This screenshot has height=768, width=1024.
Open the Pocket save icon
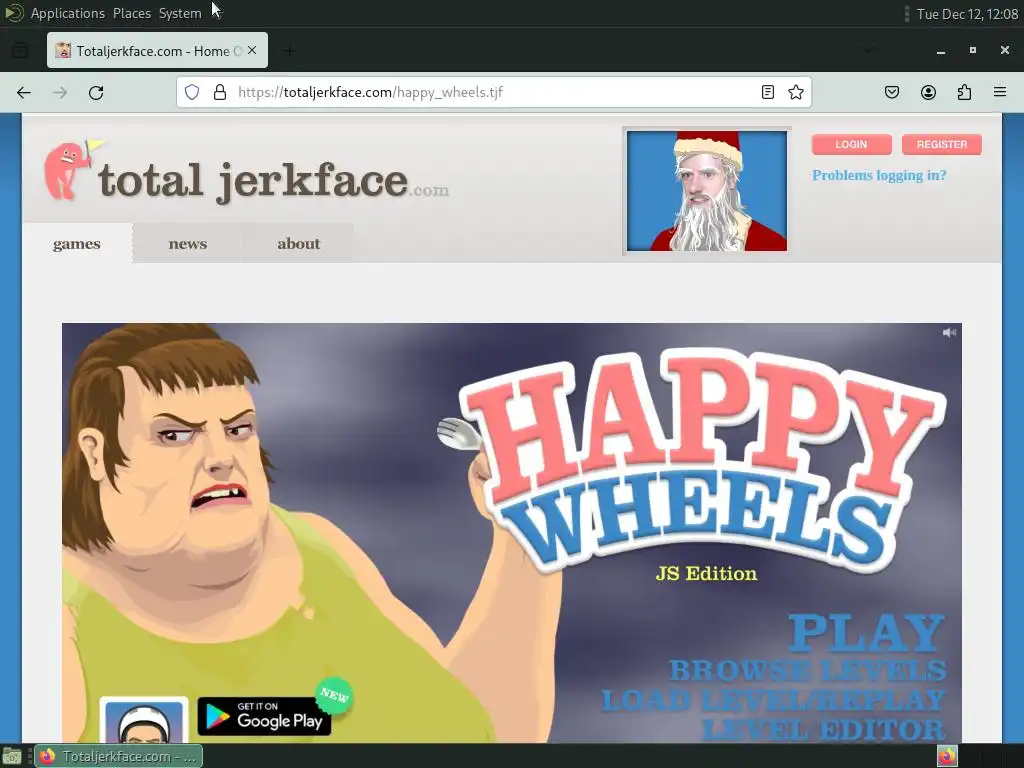click(892, 92)
